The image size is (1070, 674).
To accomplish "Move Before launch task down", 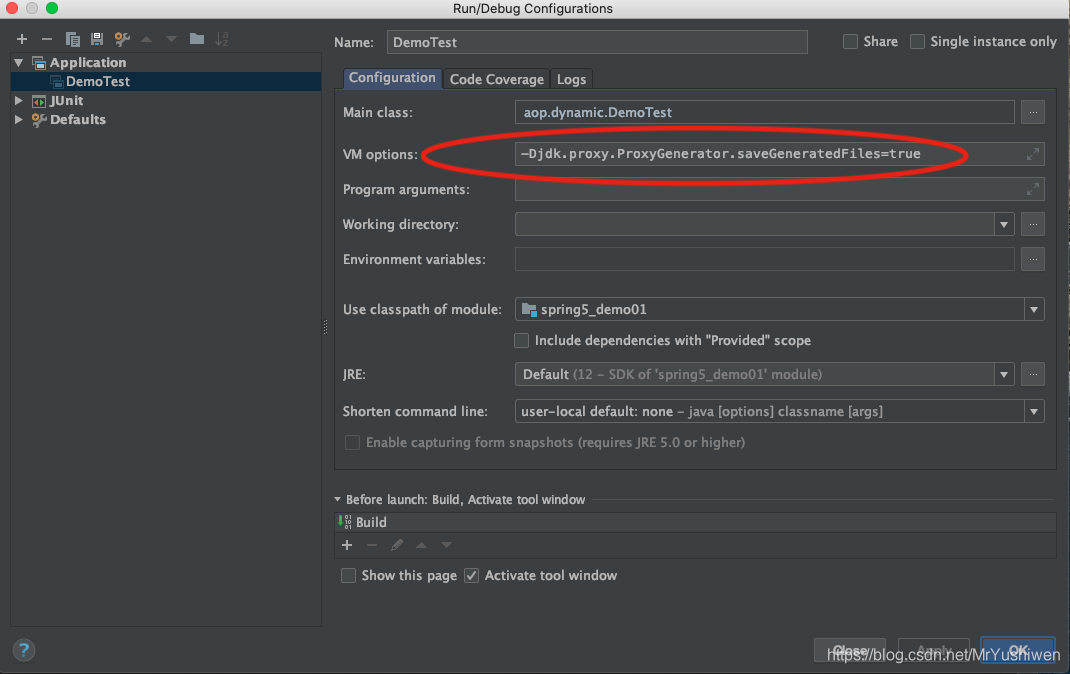I will [x=446, y=545].
